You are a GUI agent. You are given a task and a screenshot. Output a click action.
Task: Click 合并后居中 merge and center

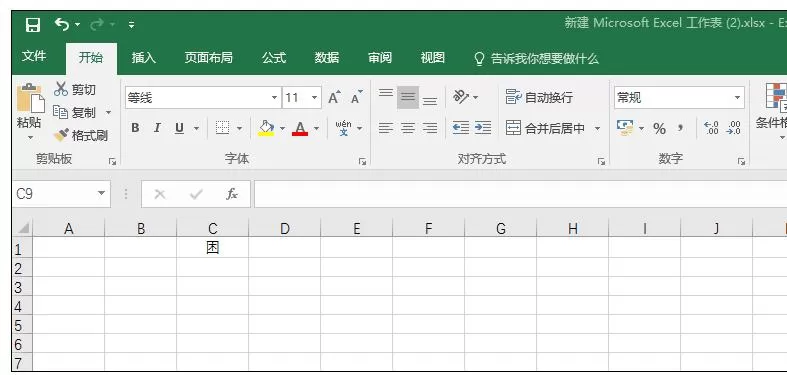545,129
